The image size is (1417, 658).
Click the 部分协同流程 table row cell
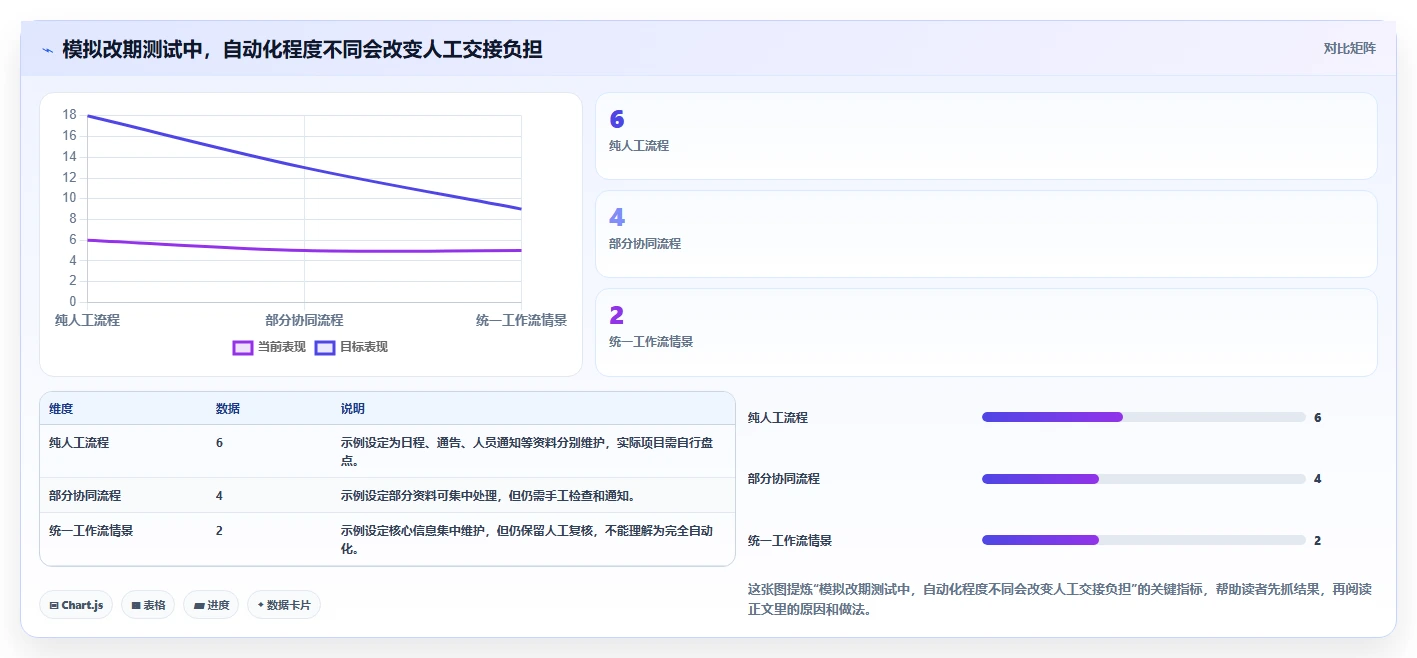click(85, 495)
